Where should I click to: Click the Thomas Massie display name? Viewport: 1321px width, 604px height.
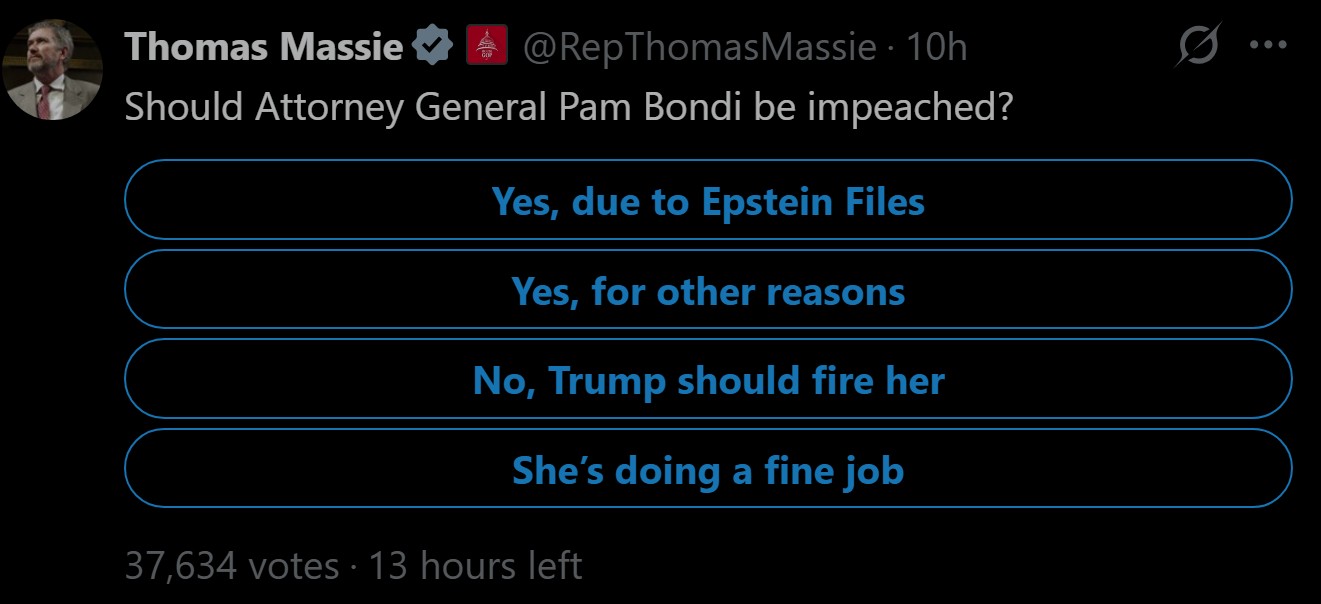263,47
